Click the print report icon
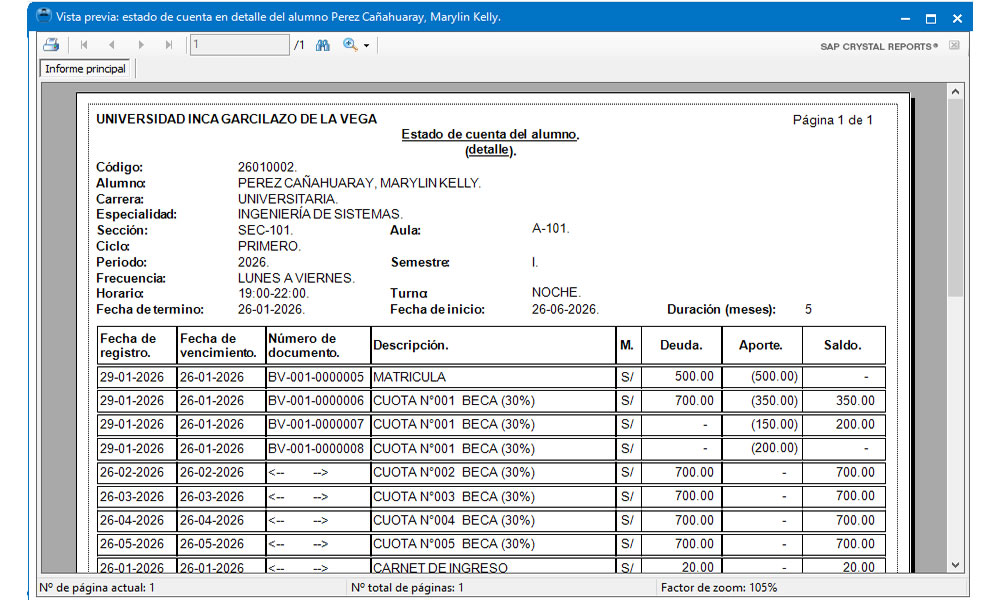The height and width of the screenshot is (600, 1000). click(51, 45)
